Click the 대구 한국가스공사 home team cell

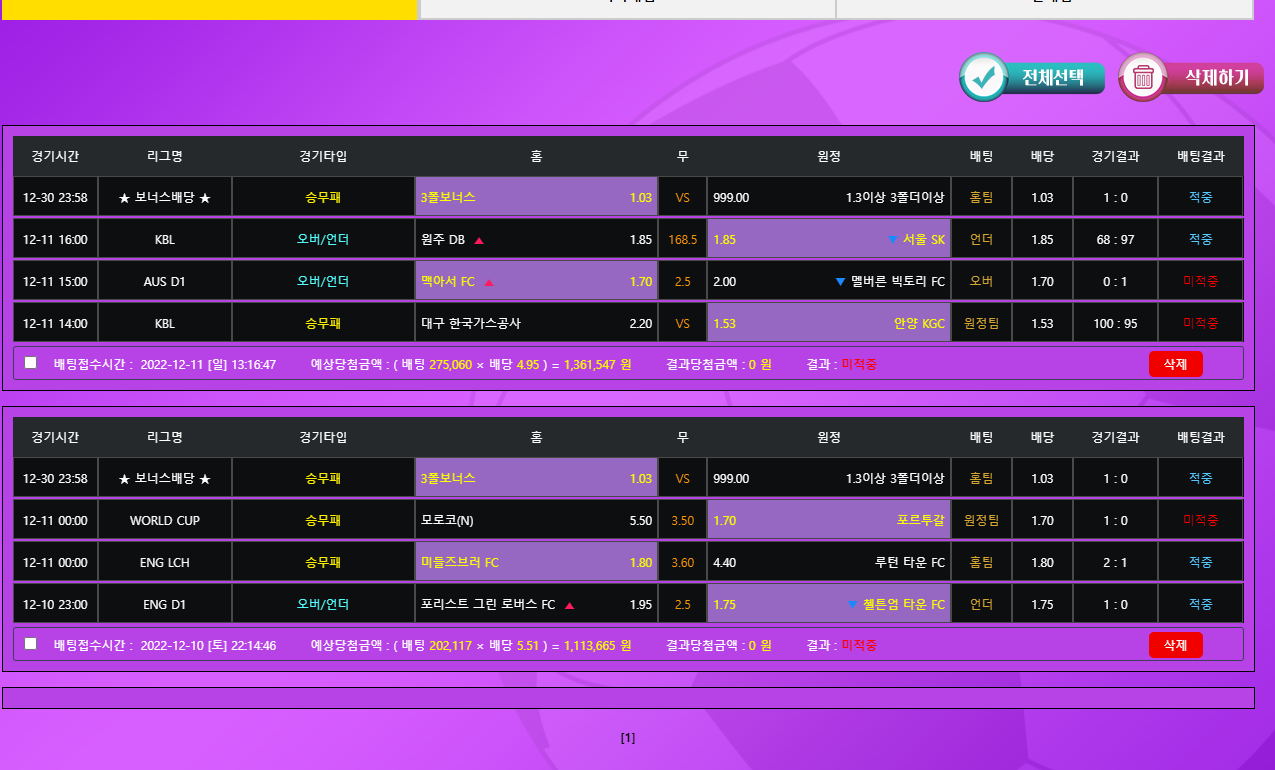[x=536, y=323]
